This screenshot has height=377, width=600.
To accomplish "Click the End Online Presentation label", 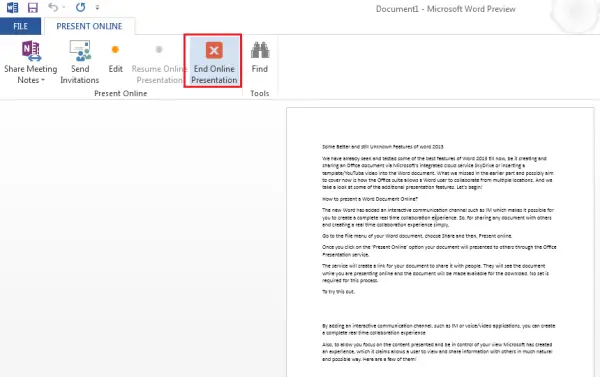I will [214, 74].
